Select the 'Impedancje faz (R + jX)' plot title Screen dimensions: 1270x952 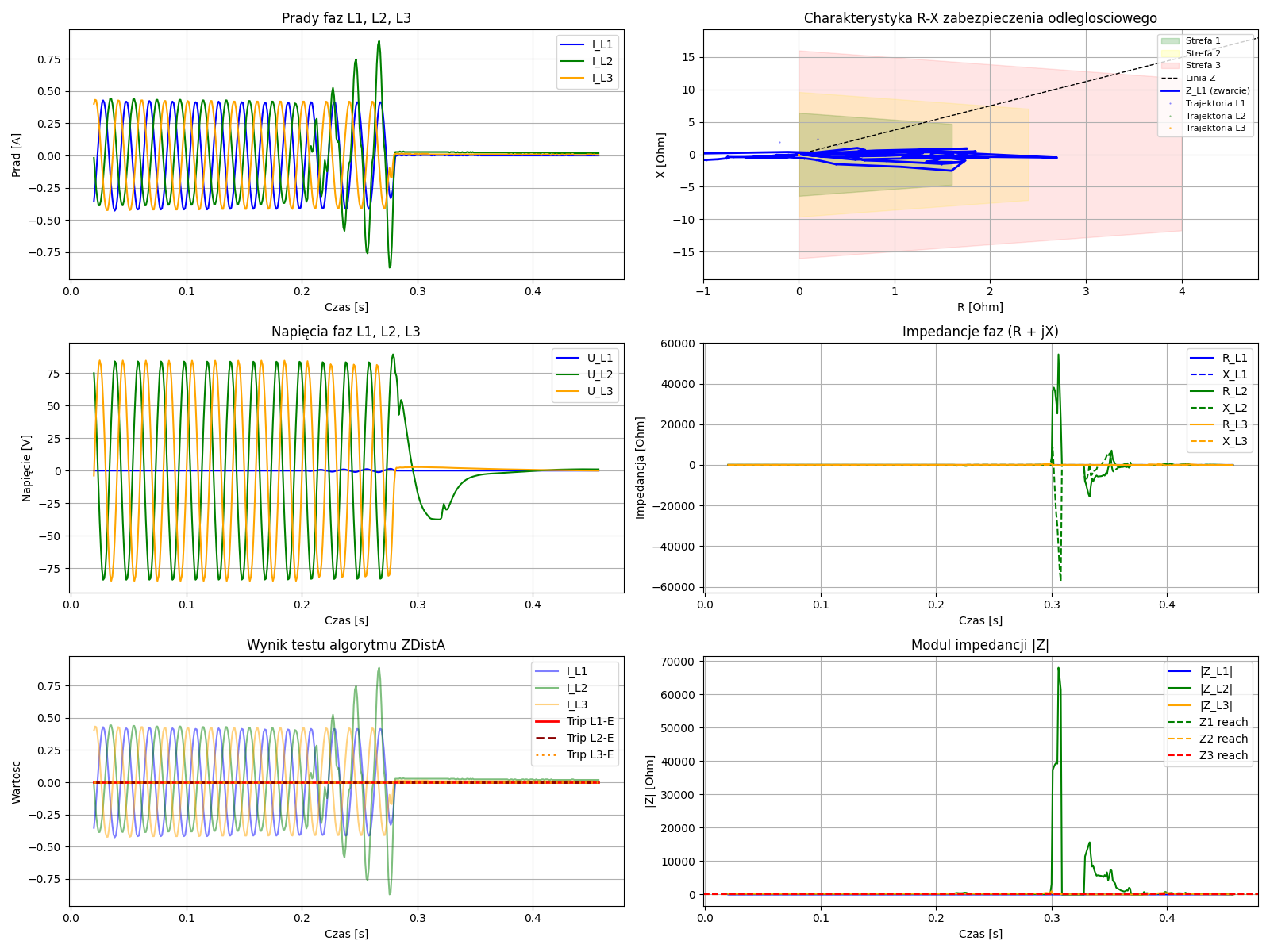(x=980, y=332)
